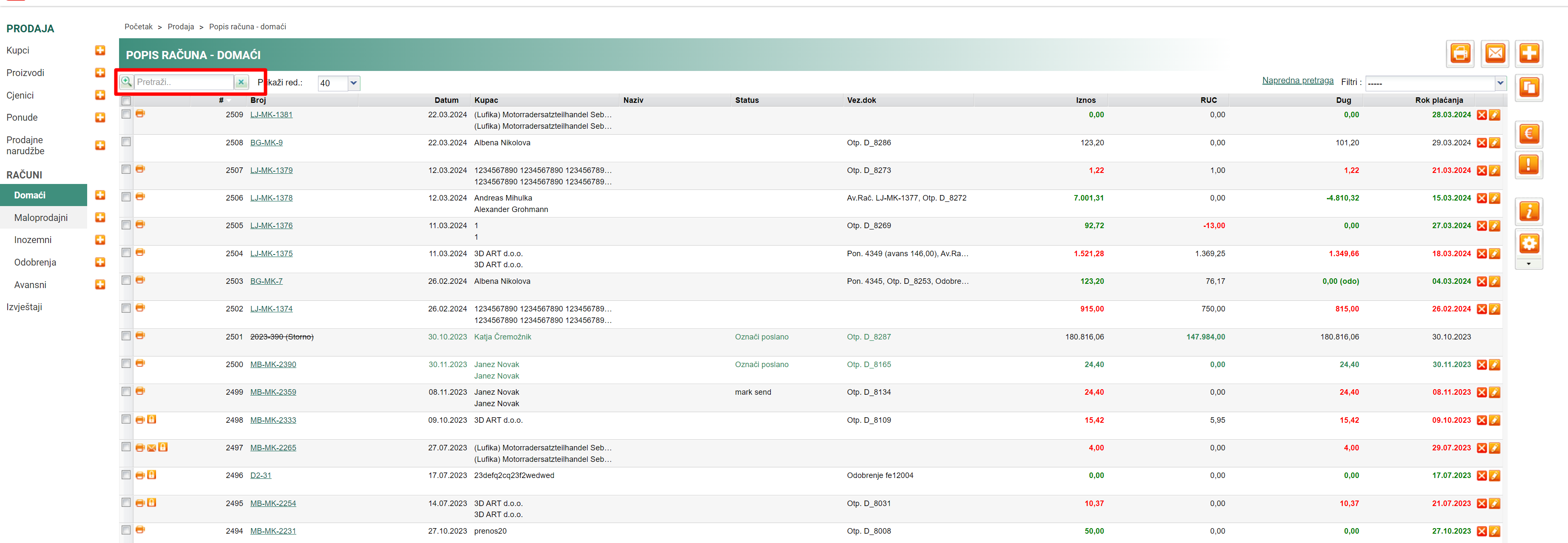Select the checkbox for row 2500 MB-MK-2390
Screen dimensions: 1568x543
[x=126, y=364]
